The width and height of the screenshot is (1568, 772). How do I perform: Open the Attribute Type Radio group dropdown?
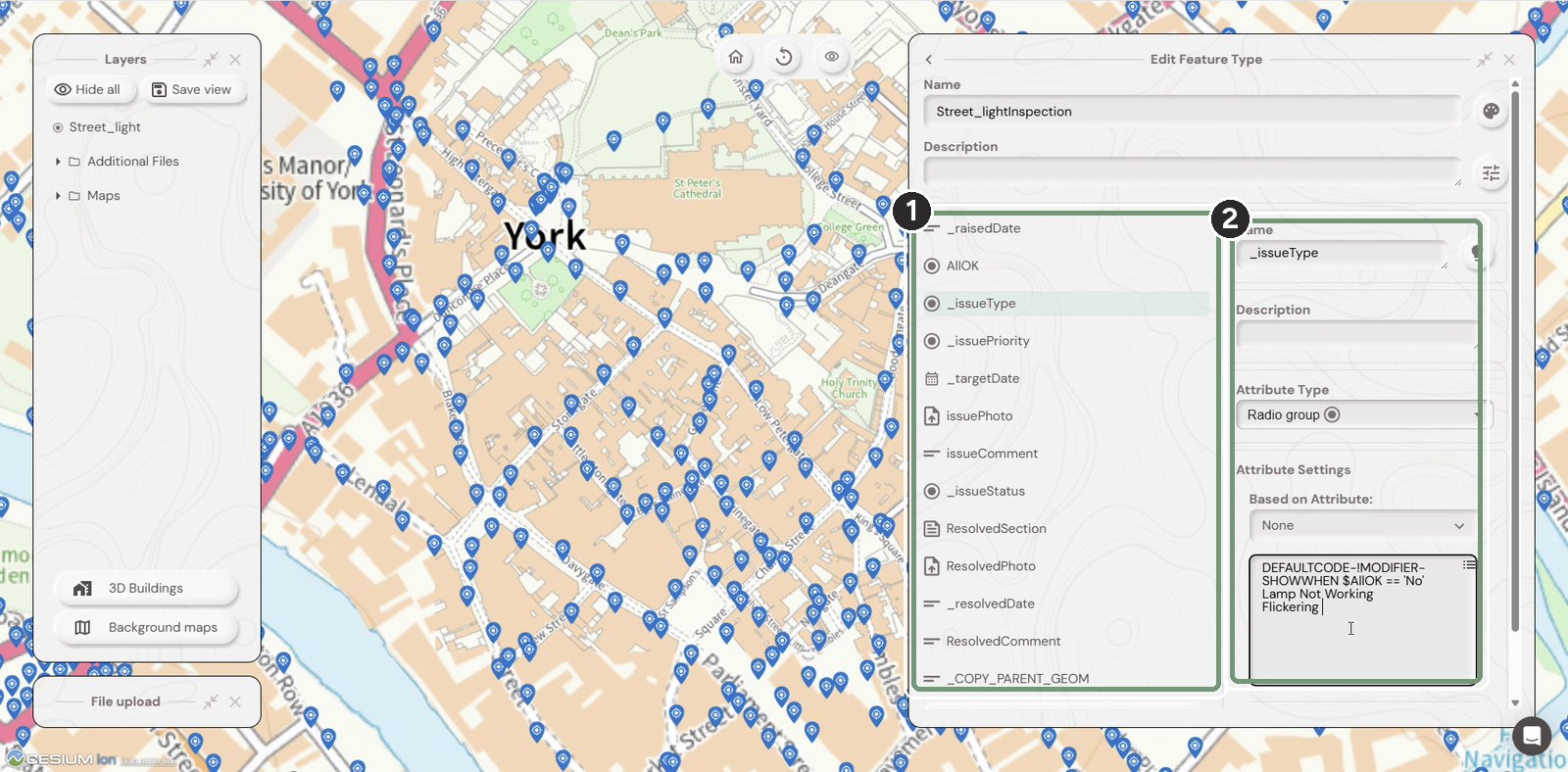1363,415
